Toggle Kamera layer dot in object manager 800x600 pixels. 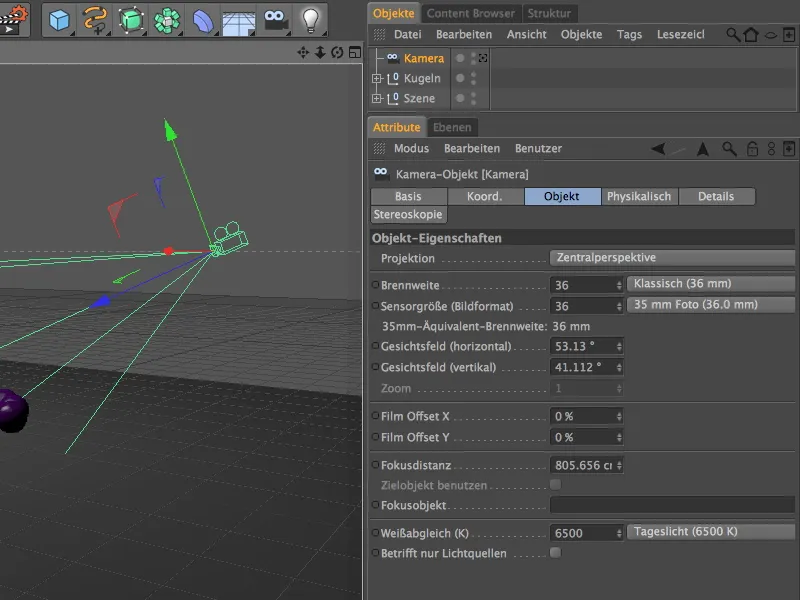pyautogui.click(x=460, y=58)
